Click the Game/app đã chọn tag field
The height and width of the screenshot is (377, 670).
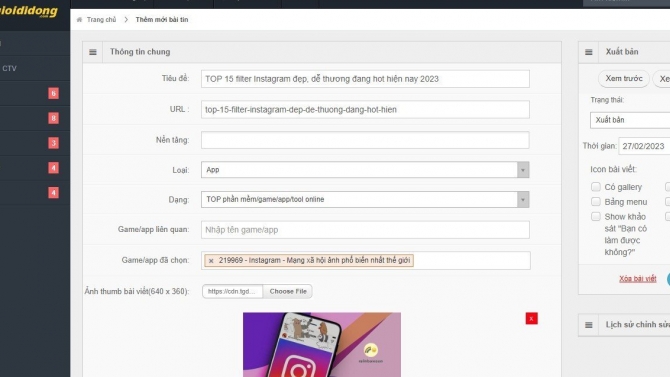(366, 260)
